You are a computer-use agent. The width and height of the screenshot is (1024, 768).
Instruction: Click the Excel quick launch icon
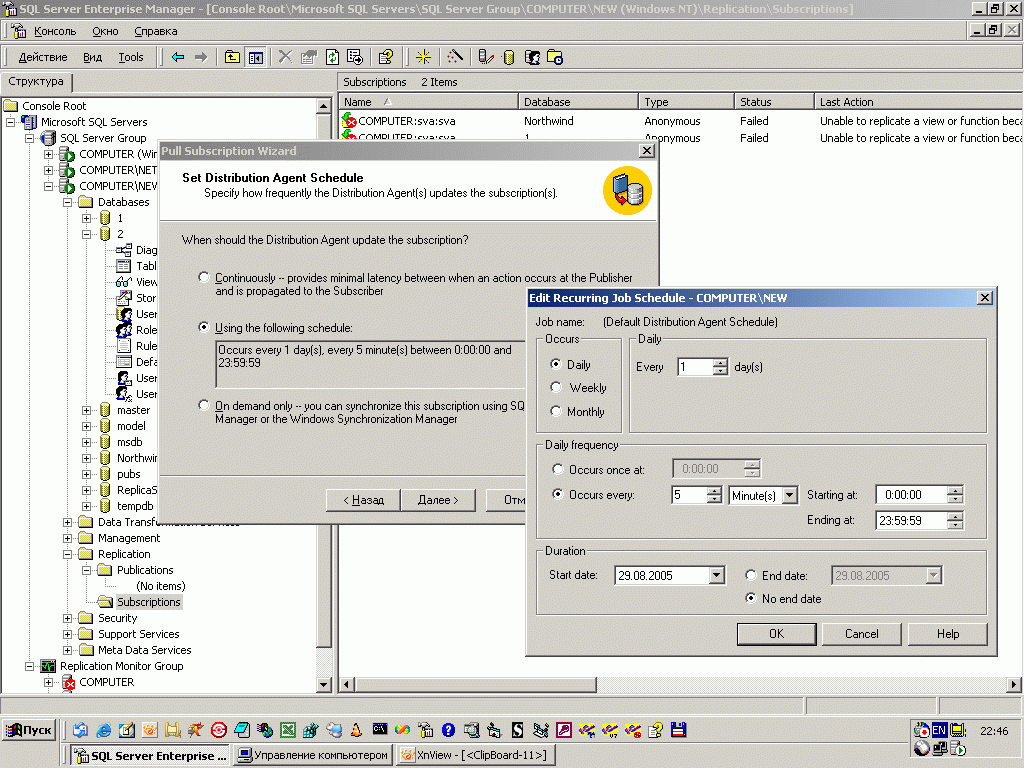[288, 730]
